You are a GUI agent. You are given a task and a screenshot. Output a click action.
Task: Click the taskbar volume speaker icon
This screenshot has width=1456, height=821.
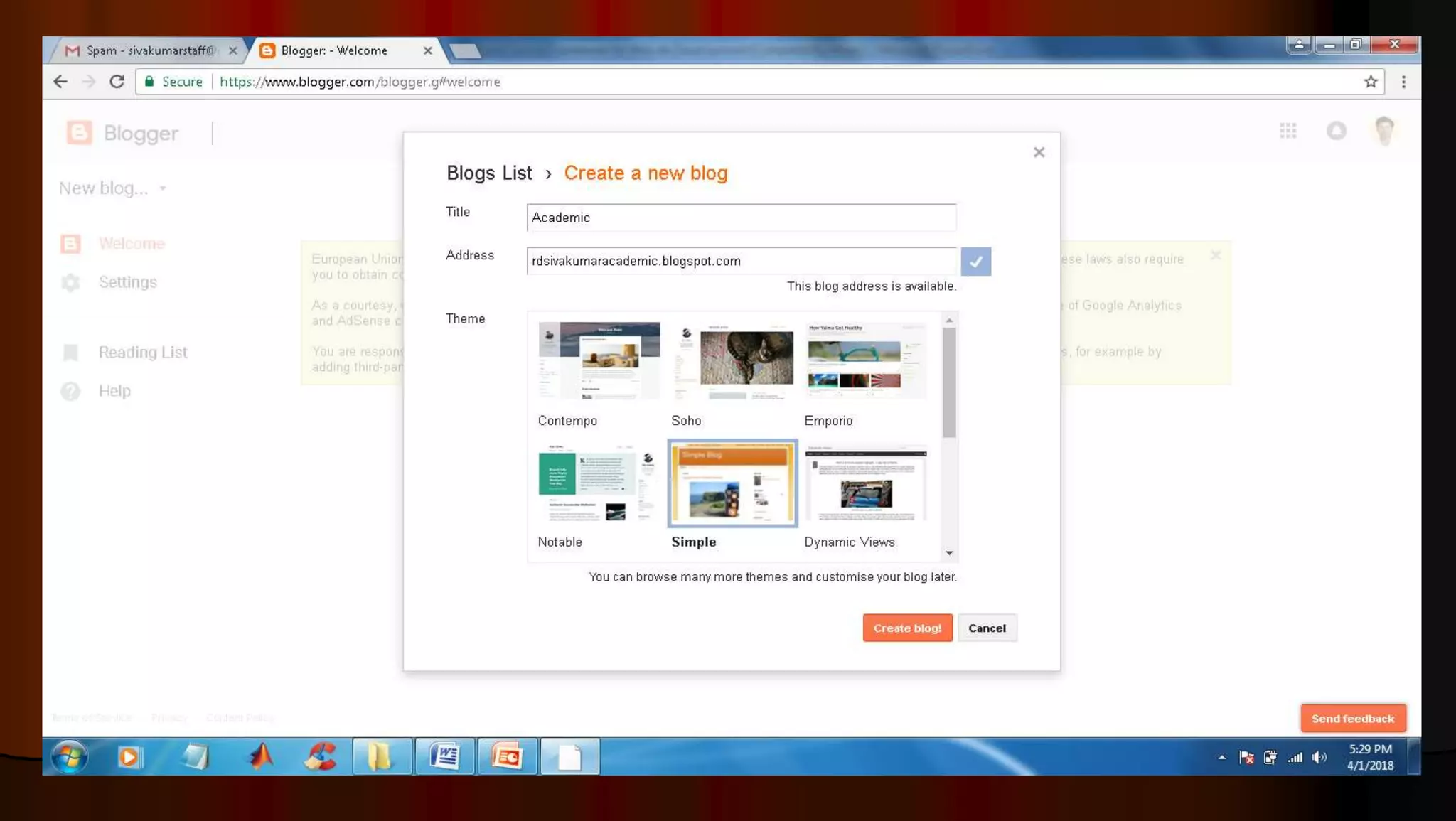(1319, 757)
